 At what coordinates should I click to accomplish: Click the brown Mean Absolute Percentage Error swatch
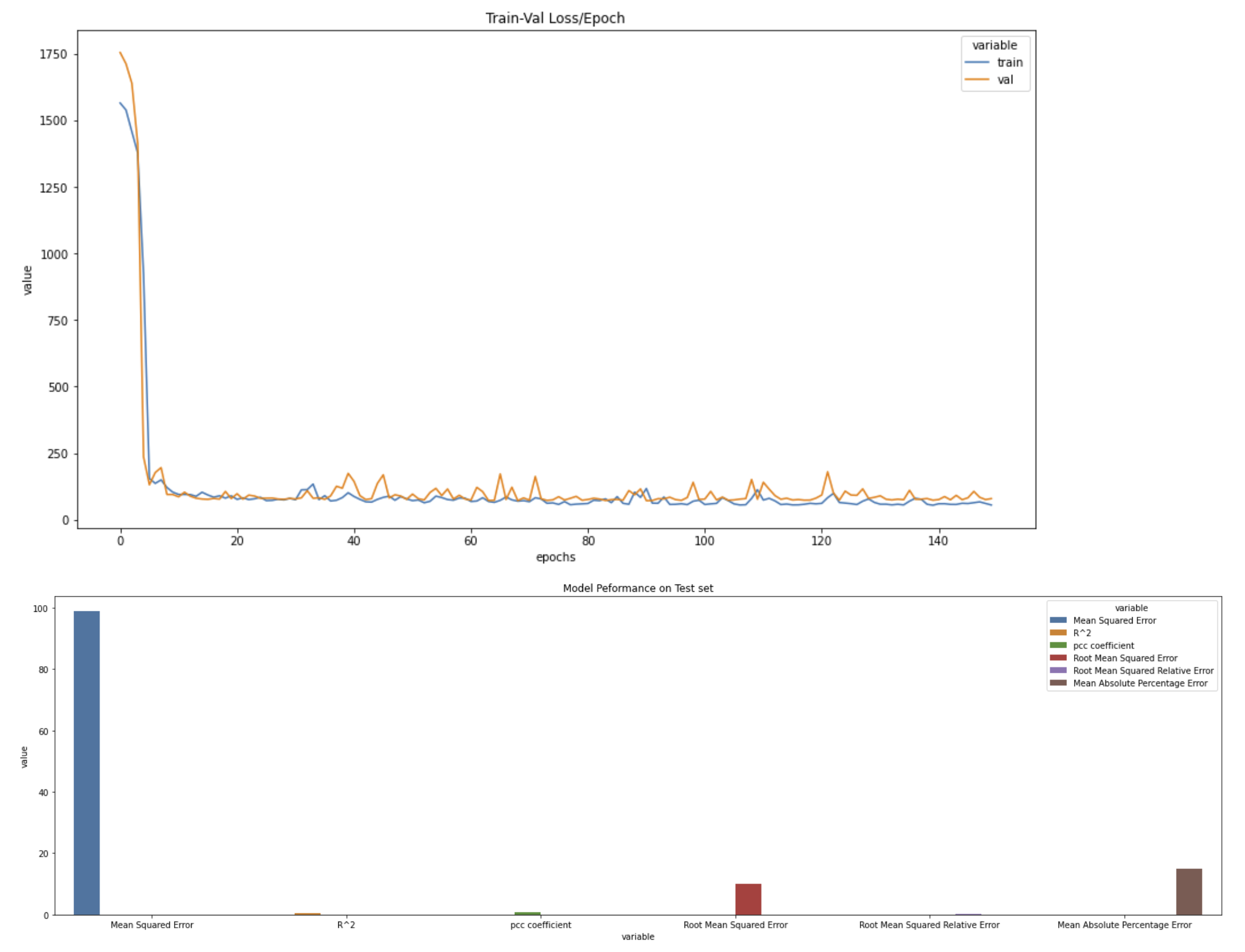(x=1058, y=683)
